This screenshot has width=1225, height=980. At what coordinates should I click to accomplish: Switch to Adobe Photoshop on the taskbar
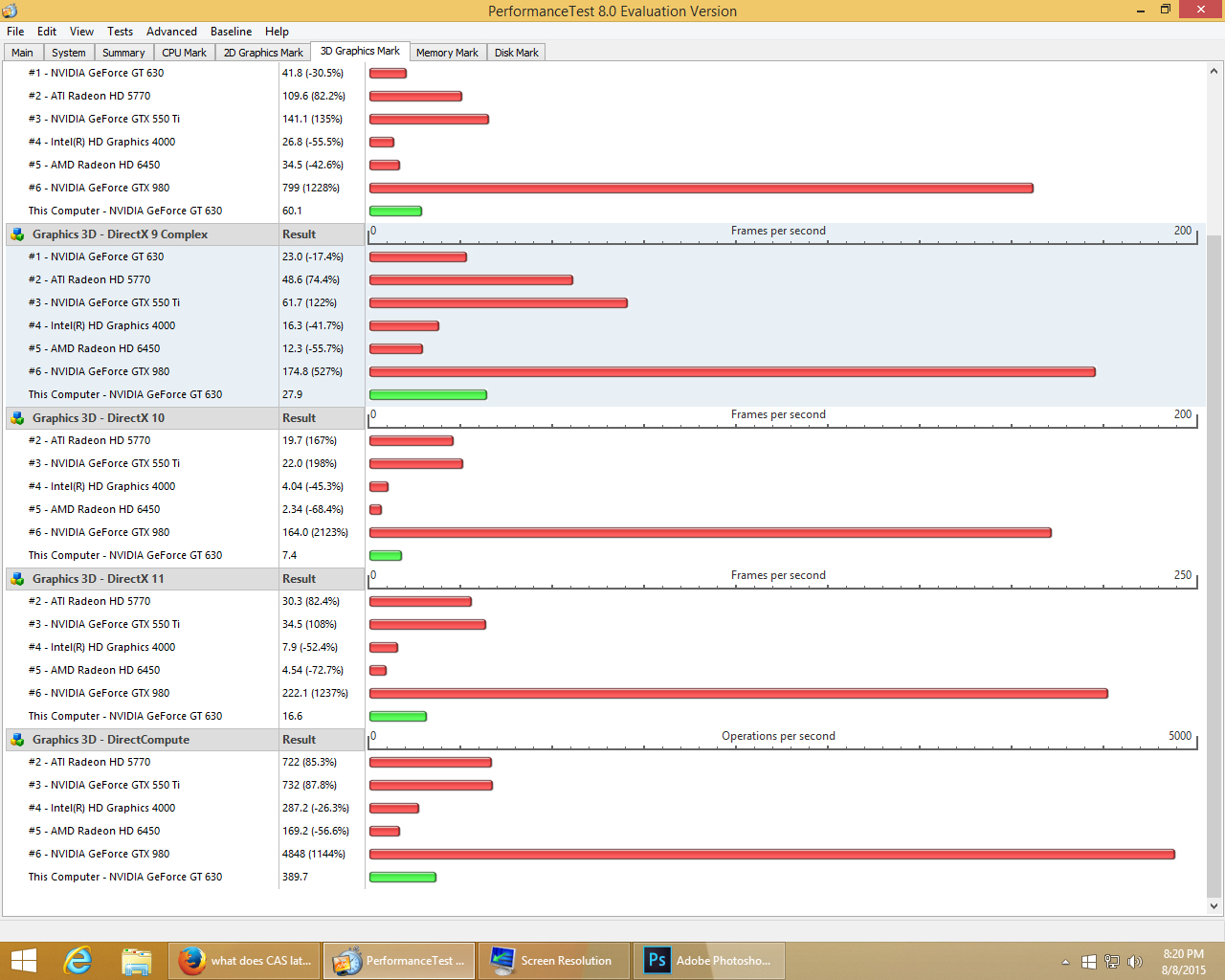click(x=709, y=961)
